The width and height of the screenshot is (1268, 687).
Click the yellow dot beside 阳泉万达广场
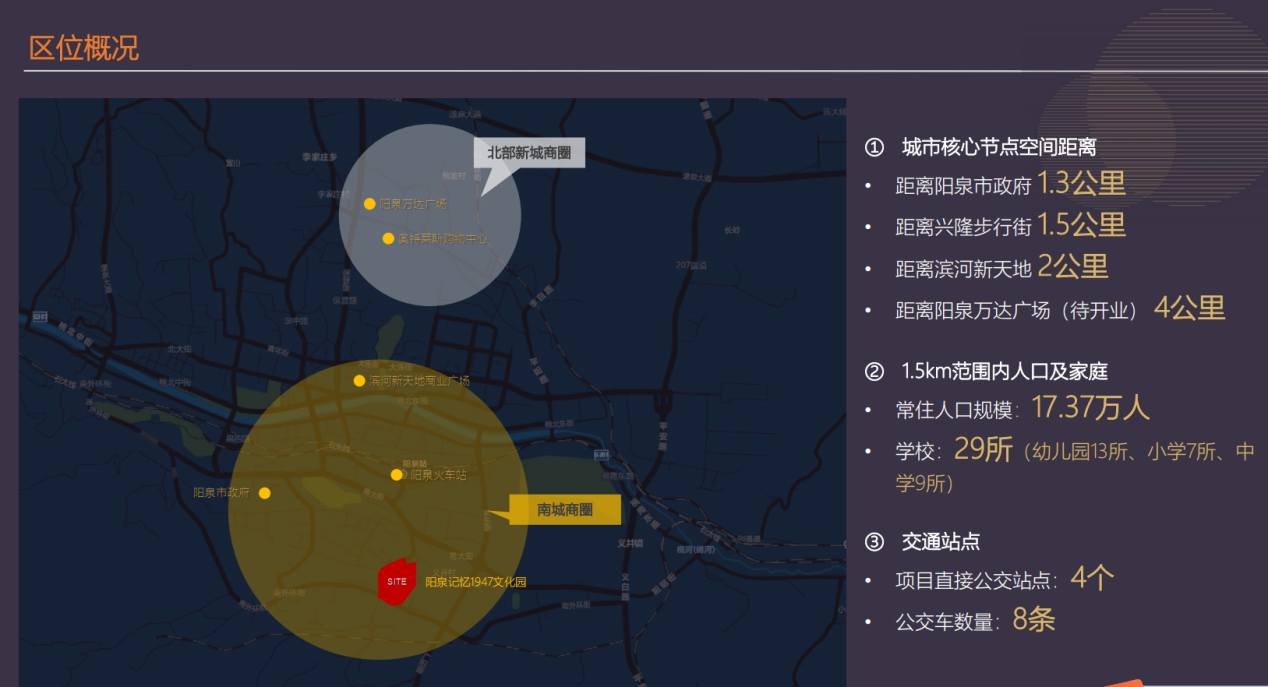pos(370,204)
